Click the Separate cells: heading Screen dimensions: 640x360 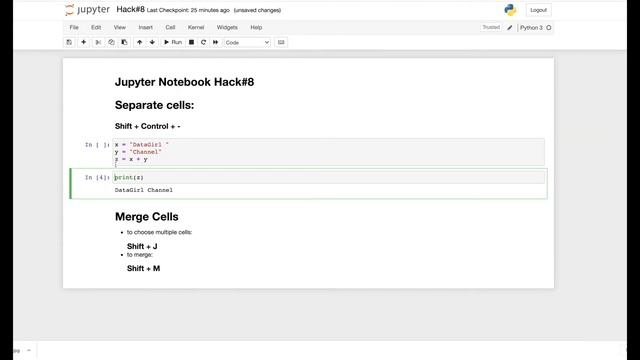point(154,105)
